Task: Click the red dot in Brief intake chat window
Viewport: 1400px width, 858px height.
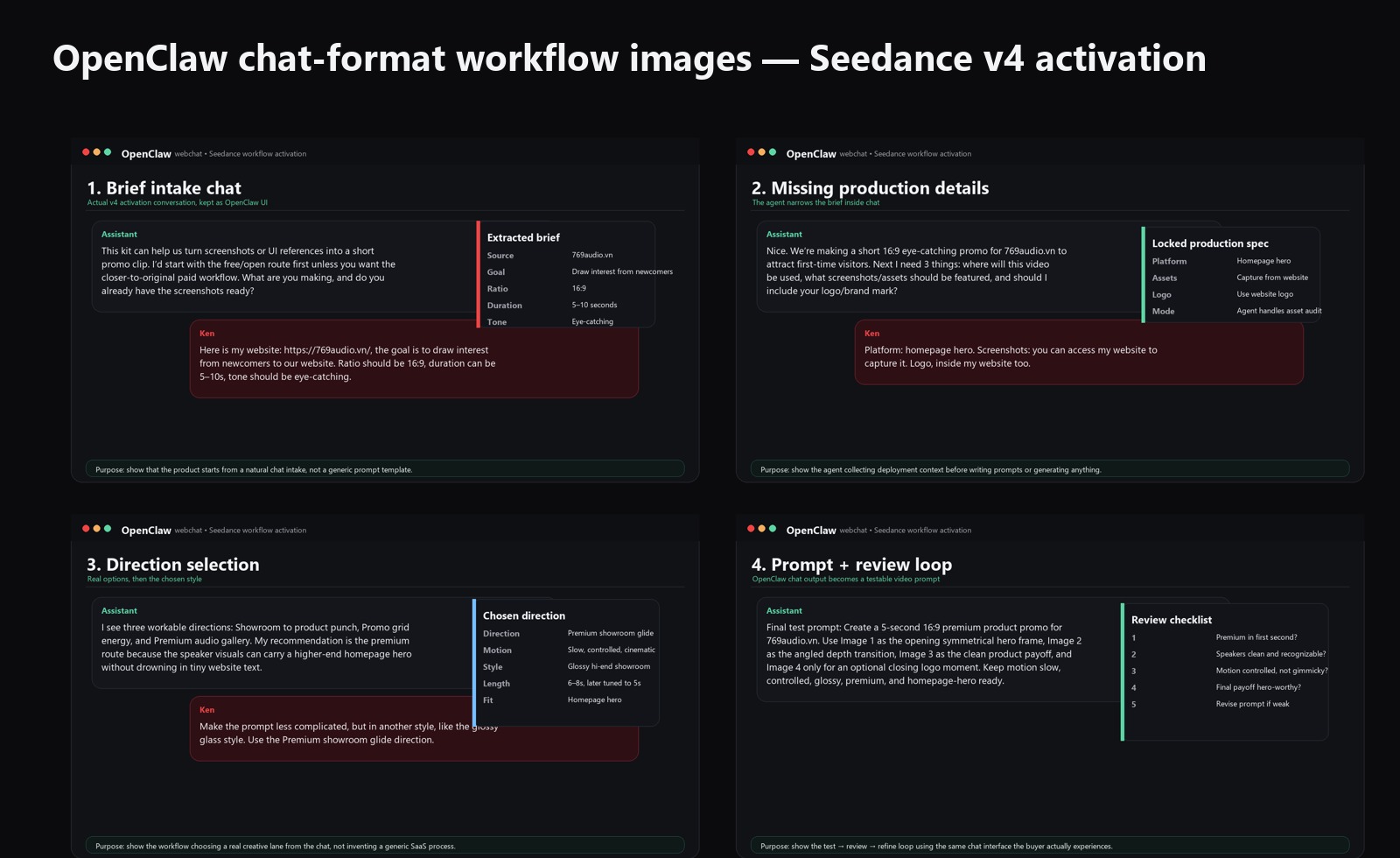Action: coord(86,152)
